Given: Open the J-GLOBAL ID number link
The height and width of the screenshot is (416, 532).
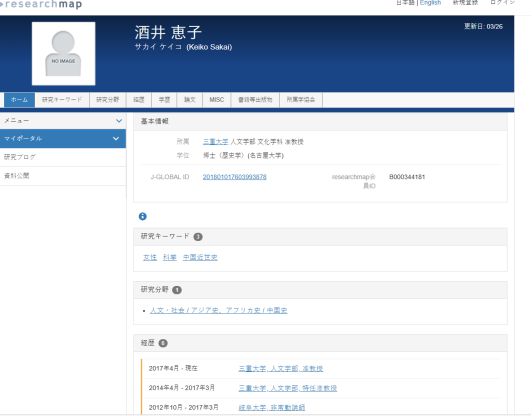Looking at the screenshot, I should click(234, 177).
